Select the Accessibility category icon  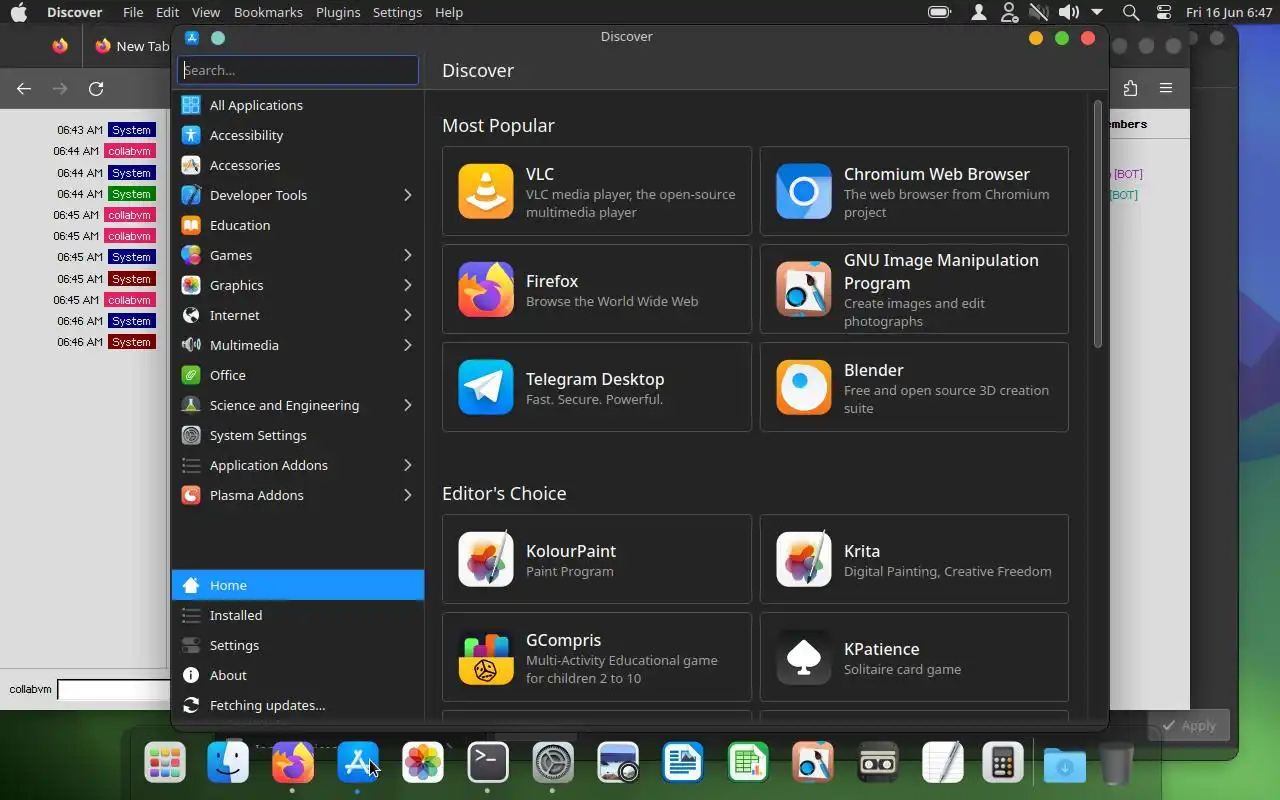[191, 135]
